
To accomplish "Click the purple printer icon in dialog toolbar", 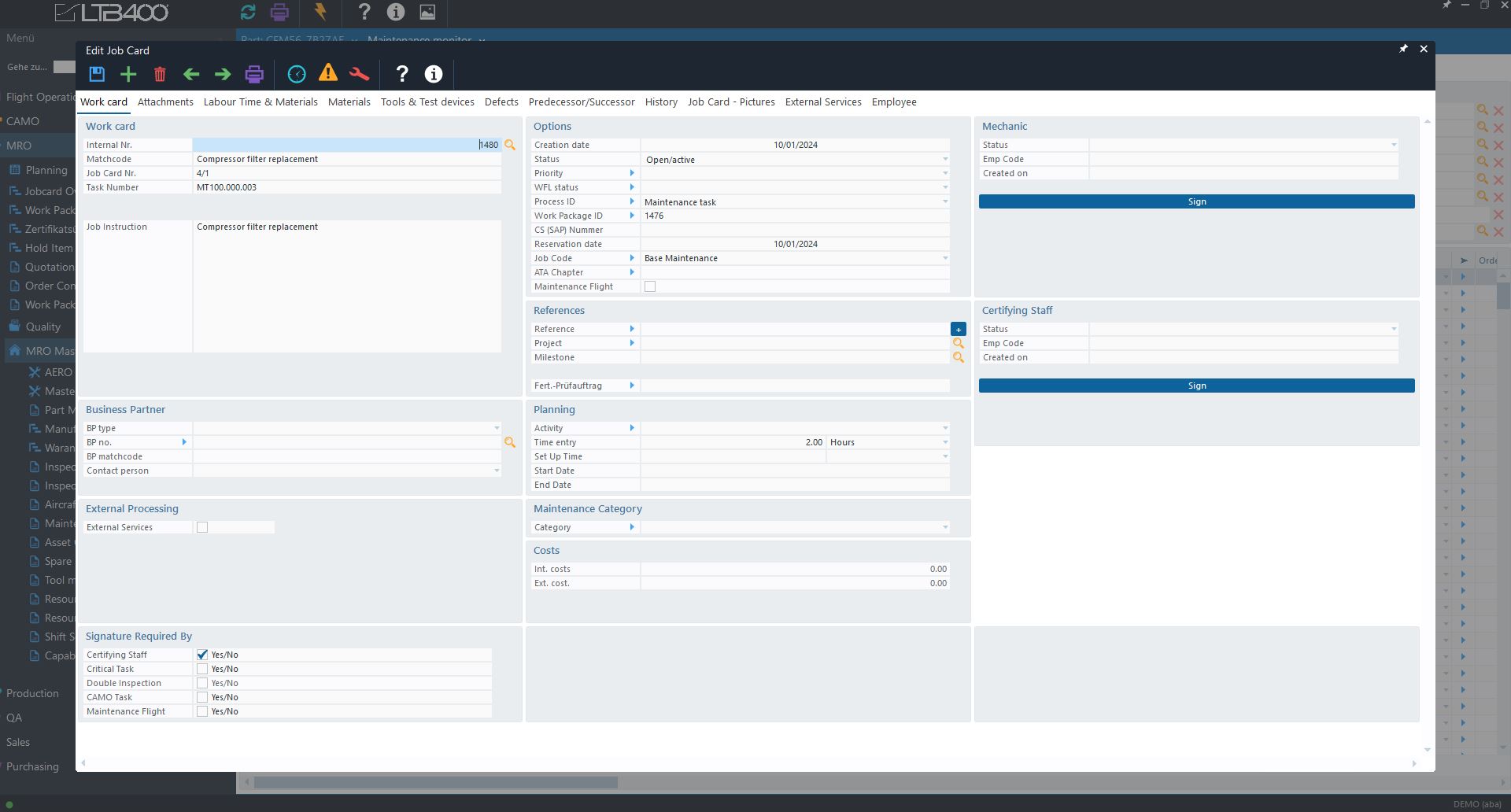I will [254, 74].
